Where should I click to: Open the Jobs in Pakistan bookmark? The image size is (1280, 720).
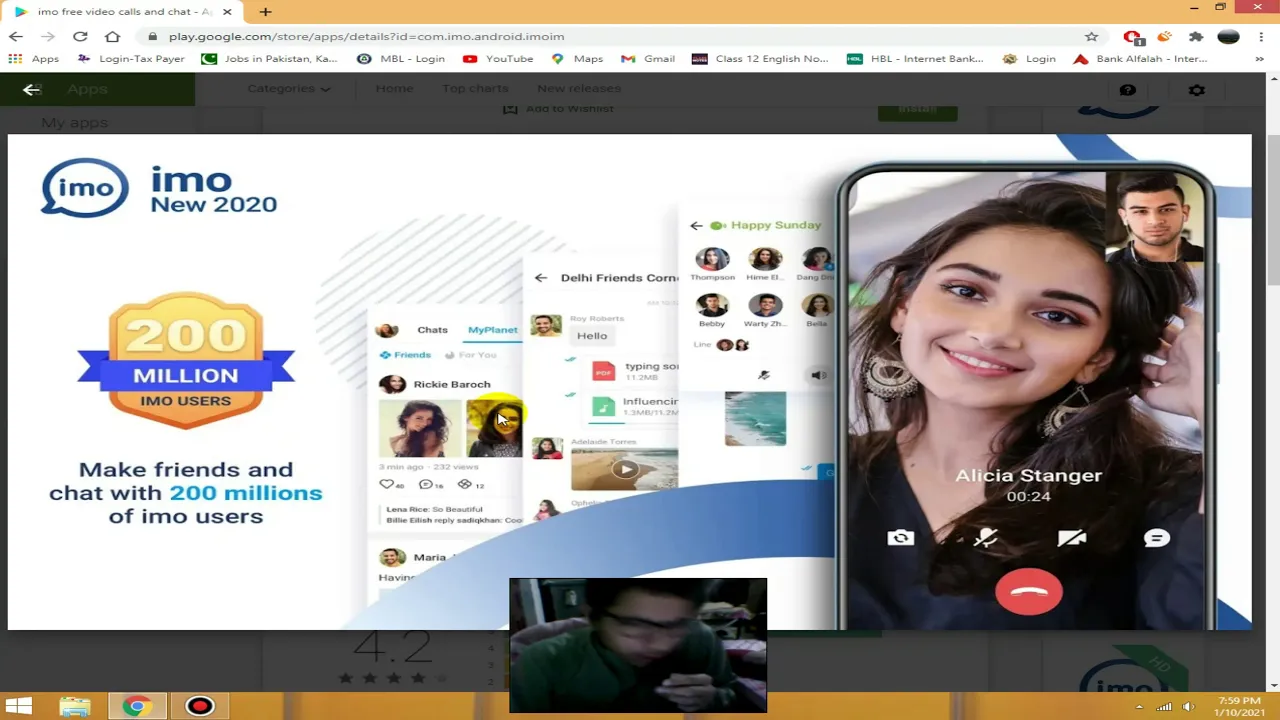tap(269, 59)
